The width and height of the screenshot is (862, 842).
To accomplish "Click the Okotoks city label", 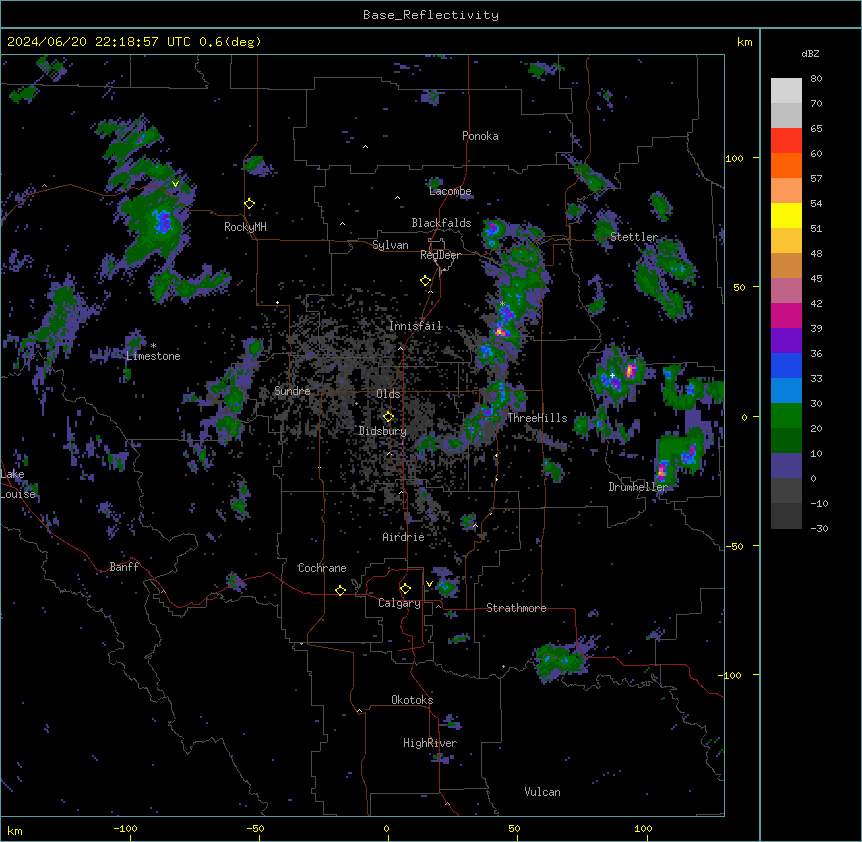I will pos(412,700).
